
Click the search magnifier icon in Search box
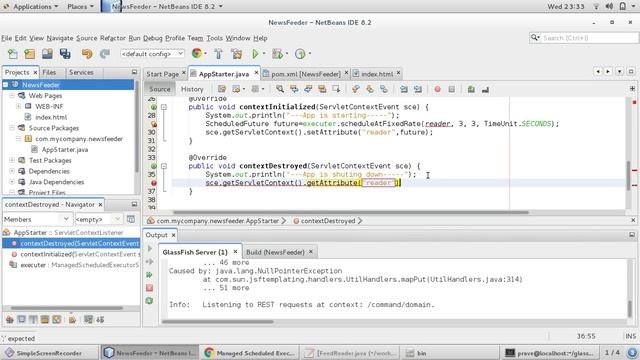[x=535, y=38]
